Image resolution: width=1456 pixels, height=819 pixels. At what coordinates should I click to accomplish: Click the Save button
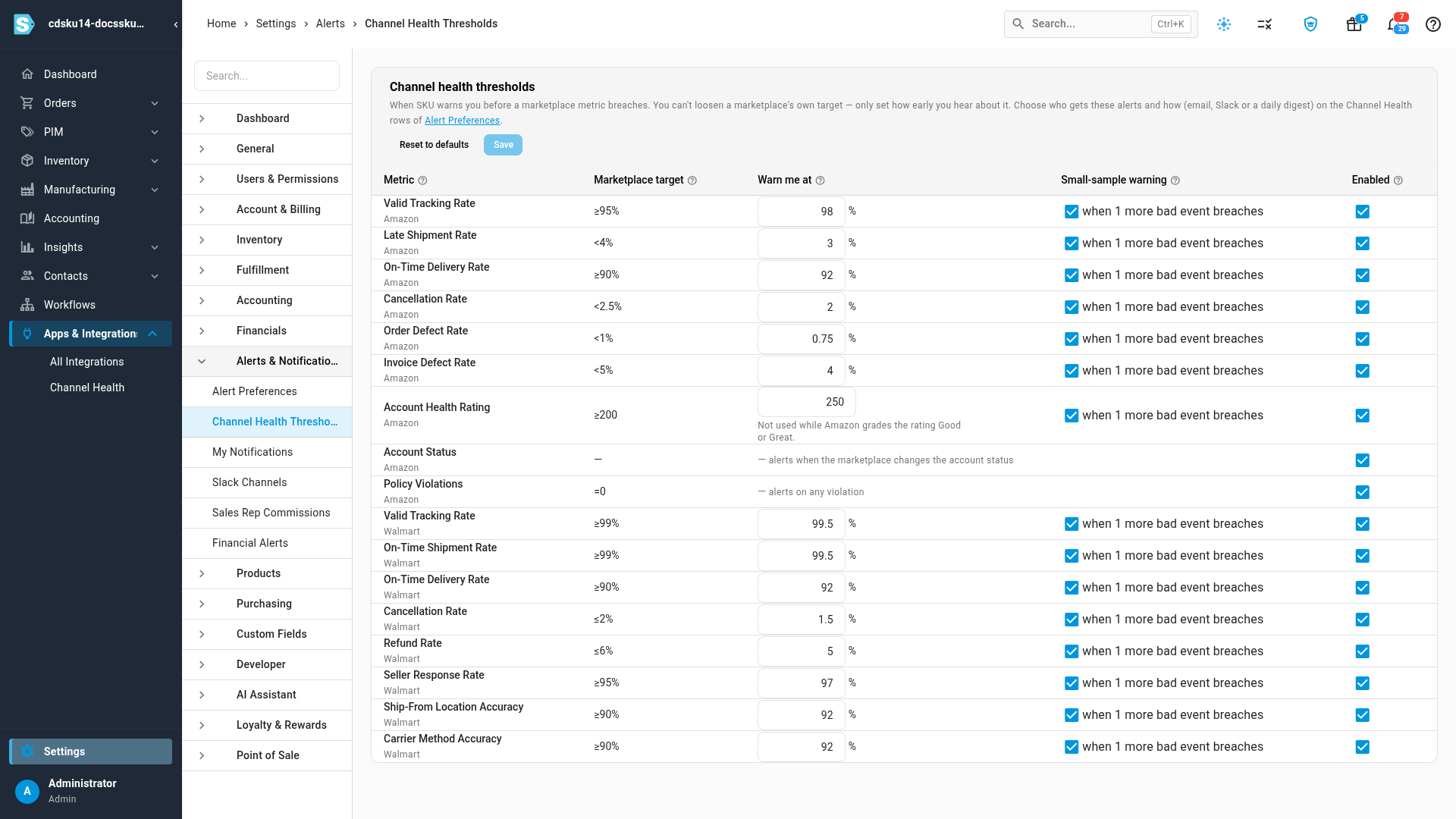[x=503, y=145]
